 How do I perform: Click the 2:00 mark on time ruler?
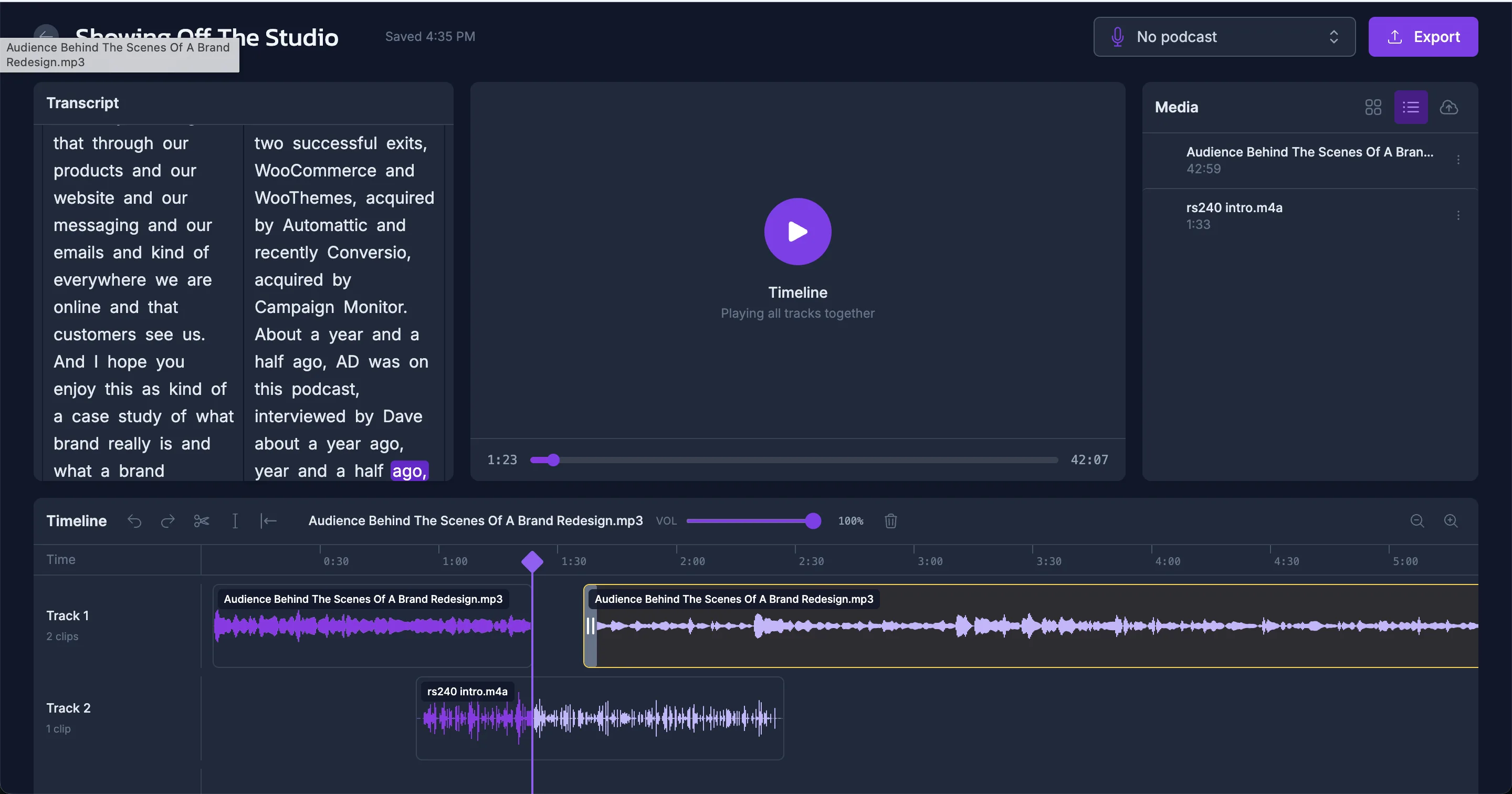point(692,561)
